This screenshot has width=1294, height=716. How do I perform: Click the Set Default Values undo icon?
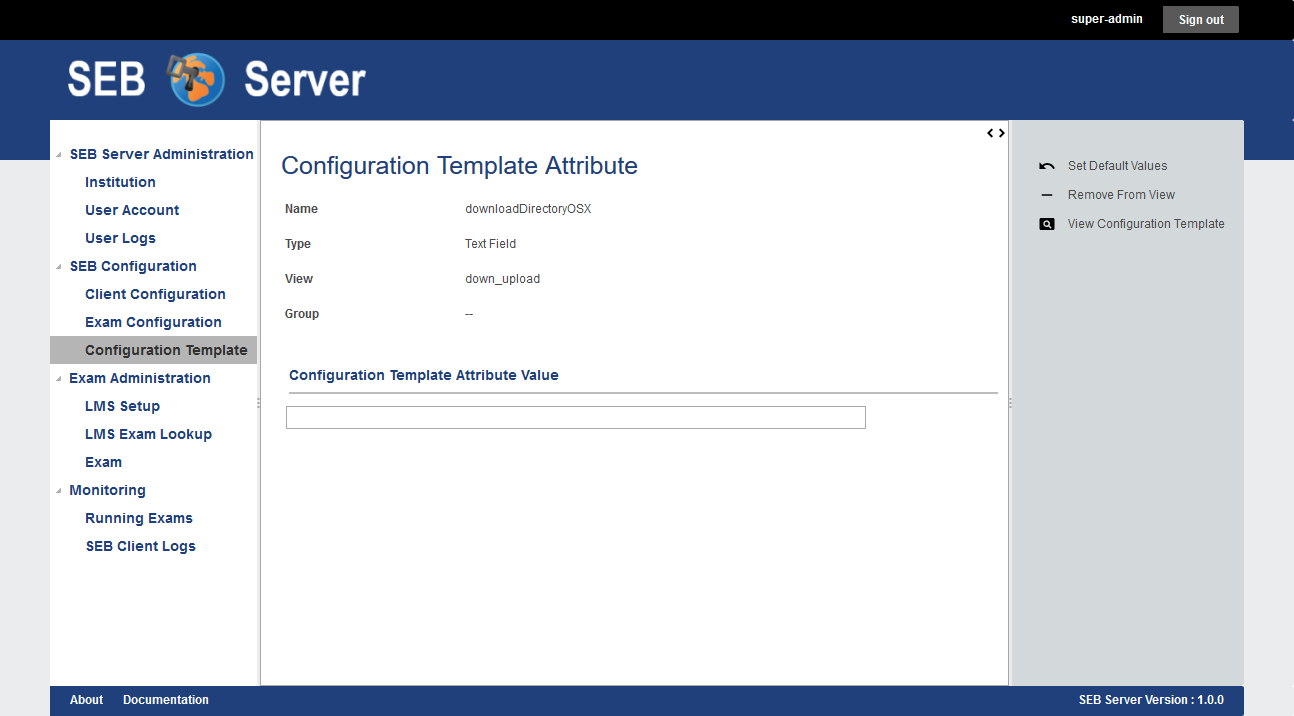[x=1047, y=166]
